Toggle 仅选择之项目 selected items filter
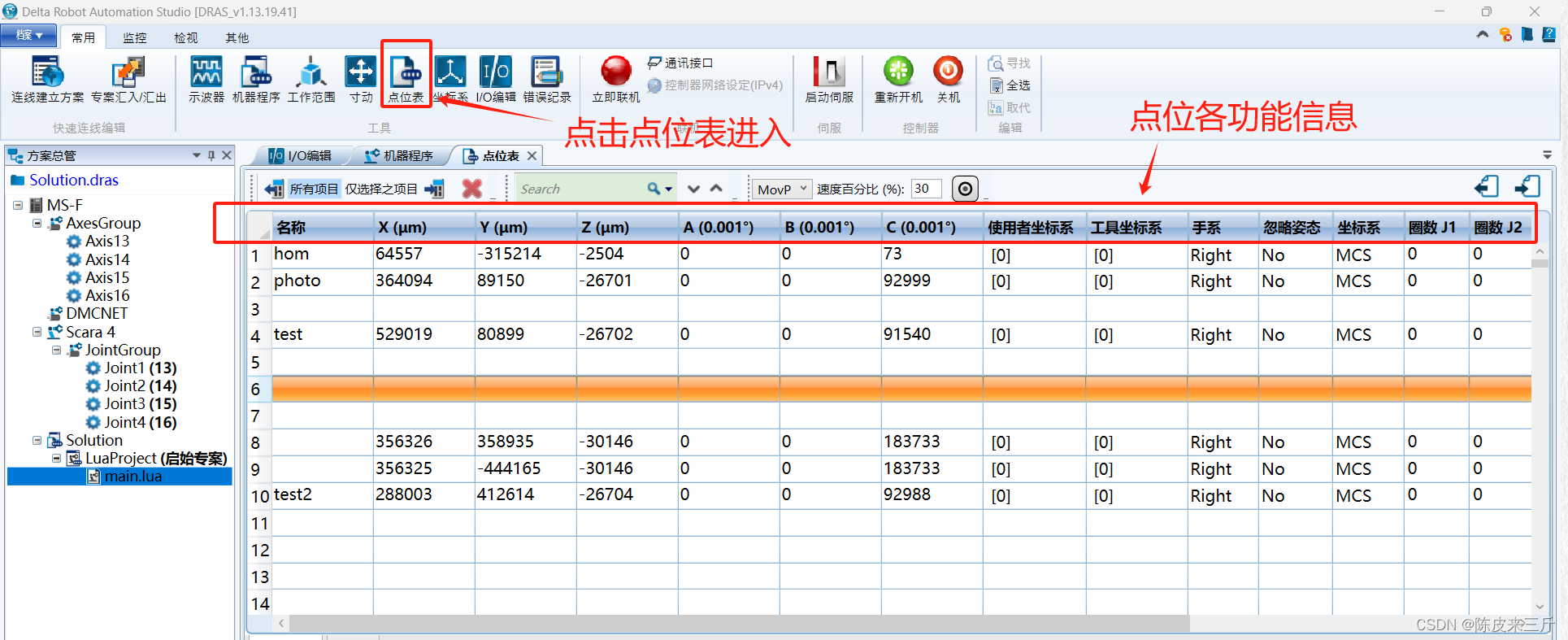 coord(381,189)
